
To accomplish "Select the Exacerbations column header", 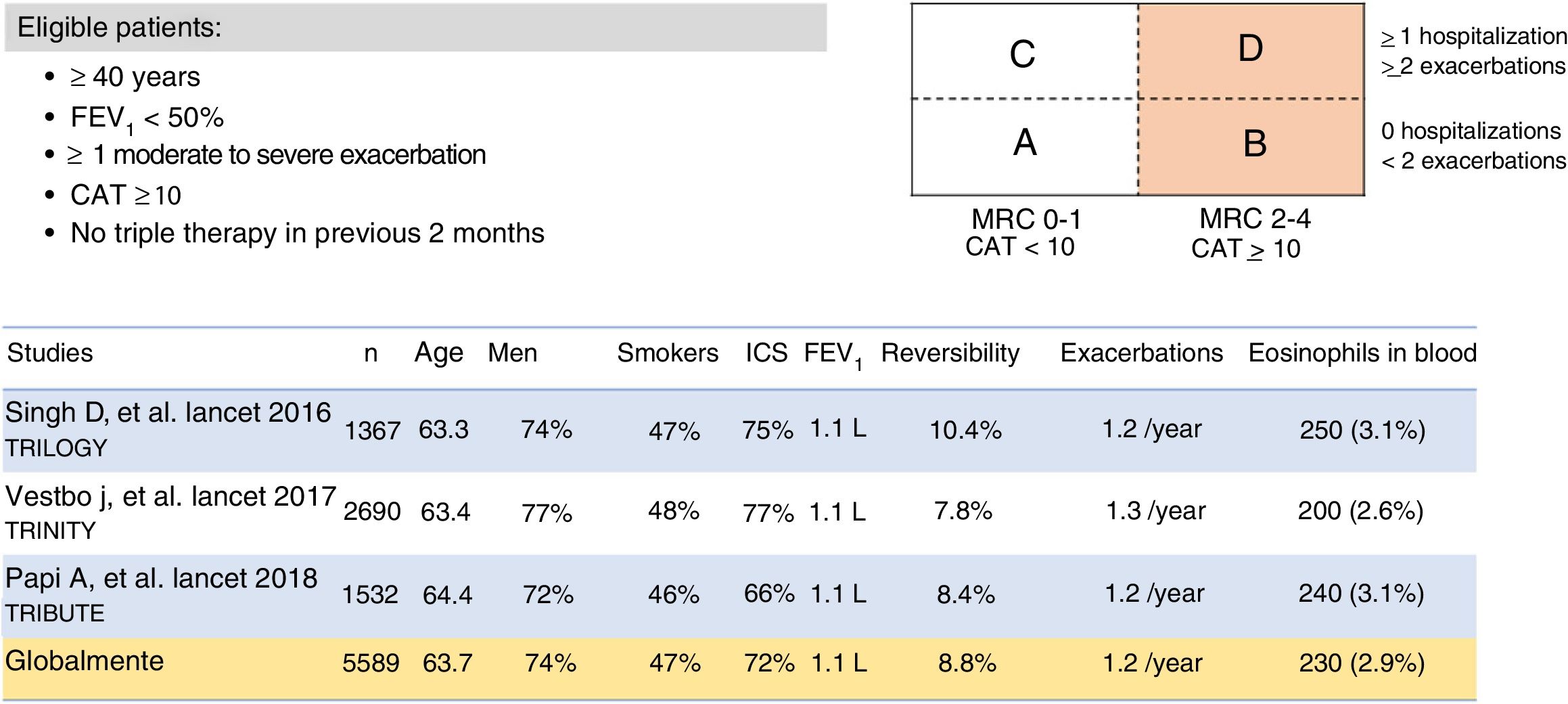I will (x=1141, y=353).
